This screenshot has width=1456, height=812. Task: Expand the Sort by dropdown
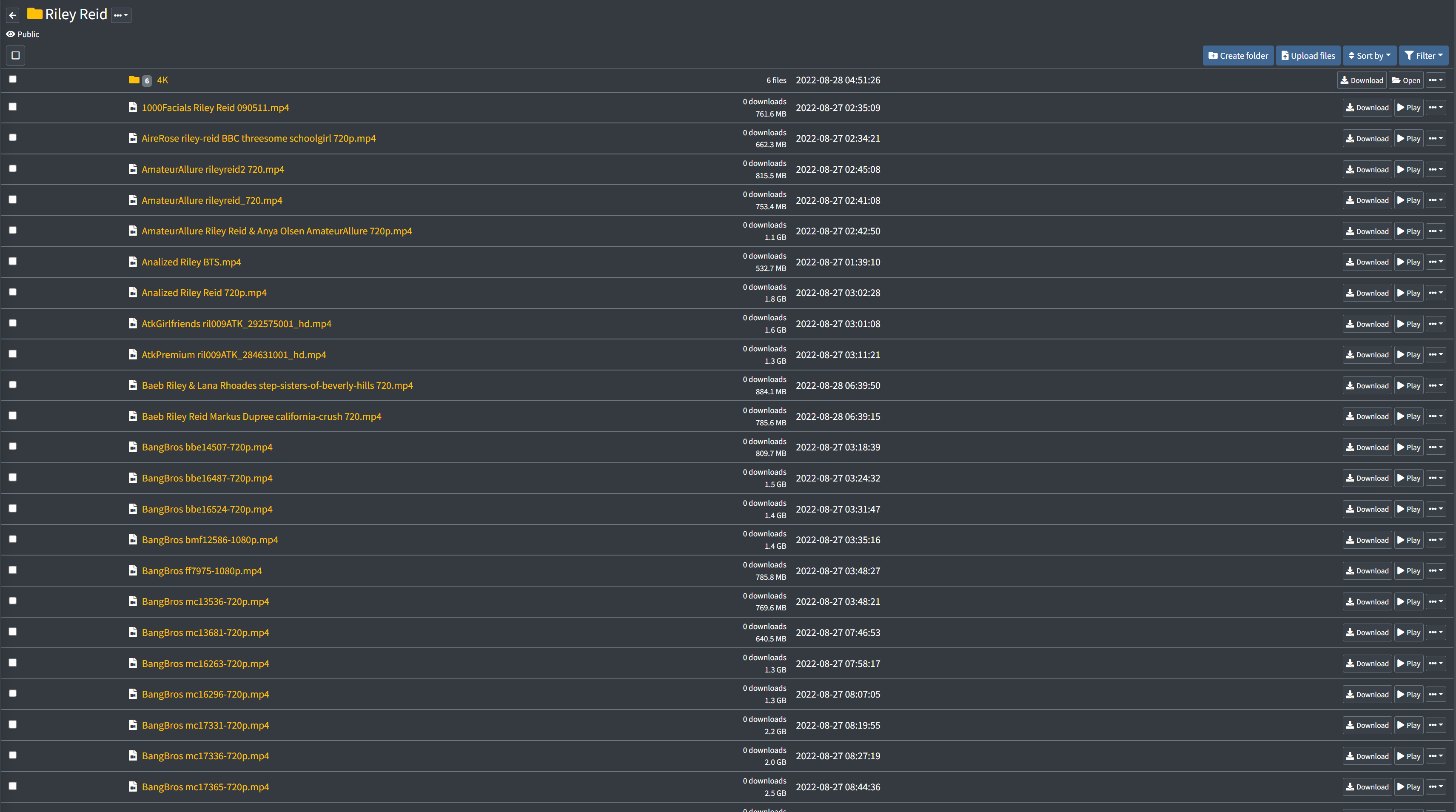pos(1369,55)
